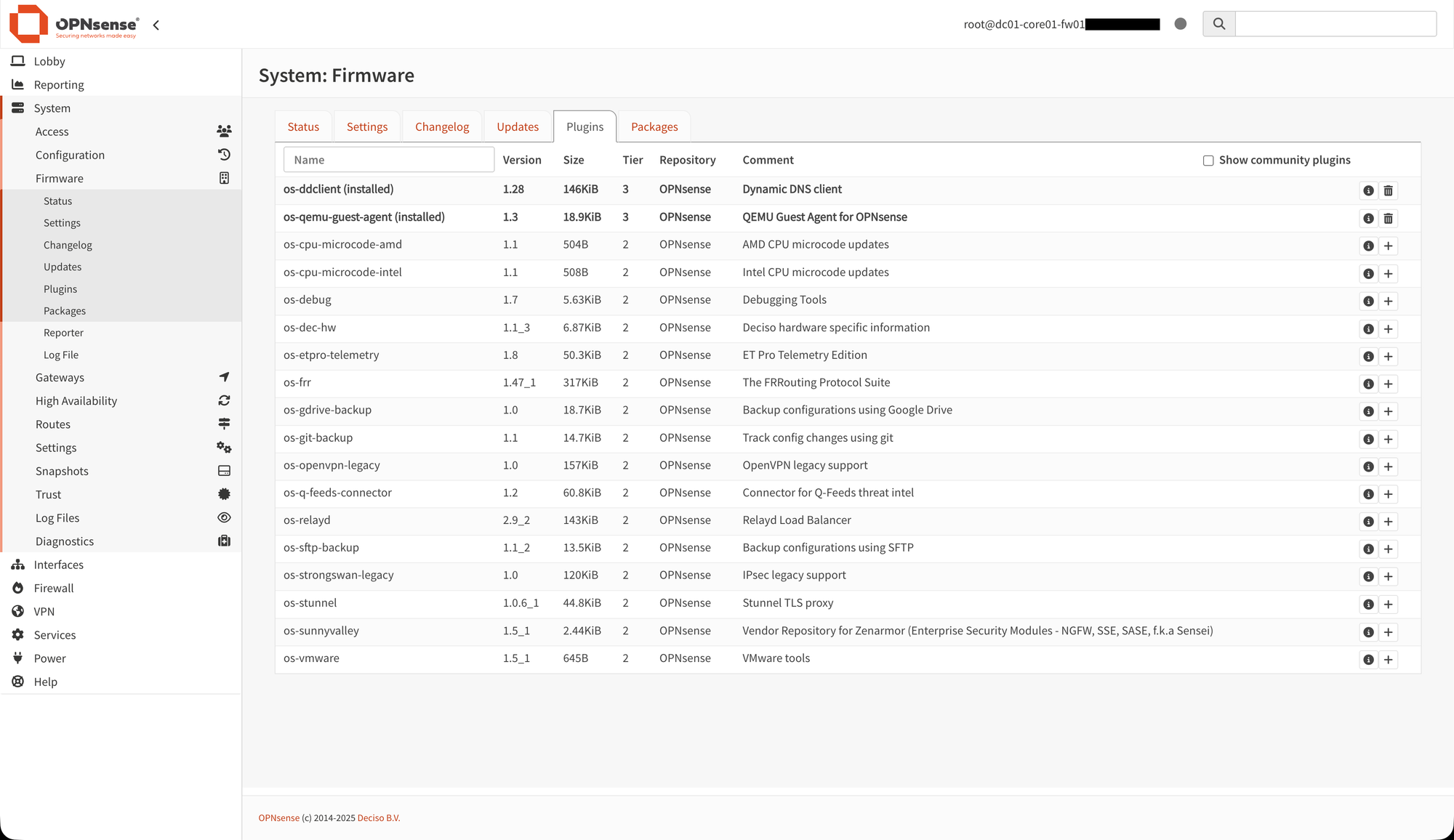Remove os-qemu-guest-agent via the trash icon
Screen dimensions: 1454x840
[1389, 218]
